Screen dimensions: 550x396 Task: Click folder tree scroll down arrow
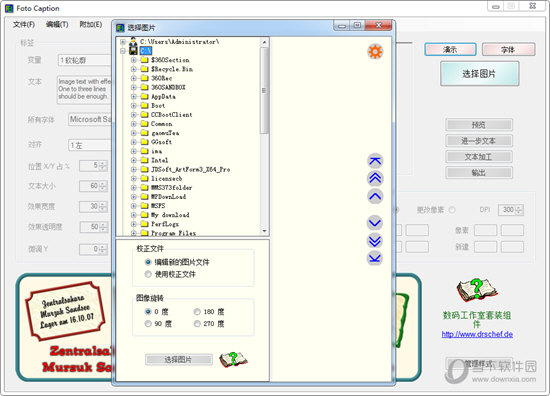pyautogui.click(x=264, y=231)
